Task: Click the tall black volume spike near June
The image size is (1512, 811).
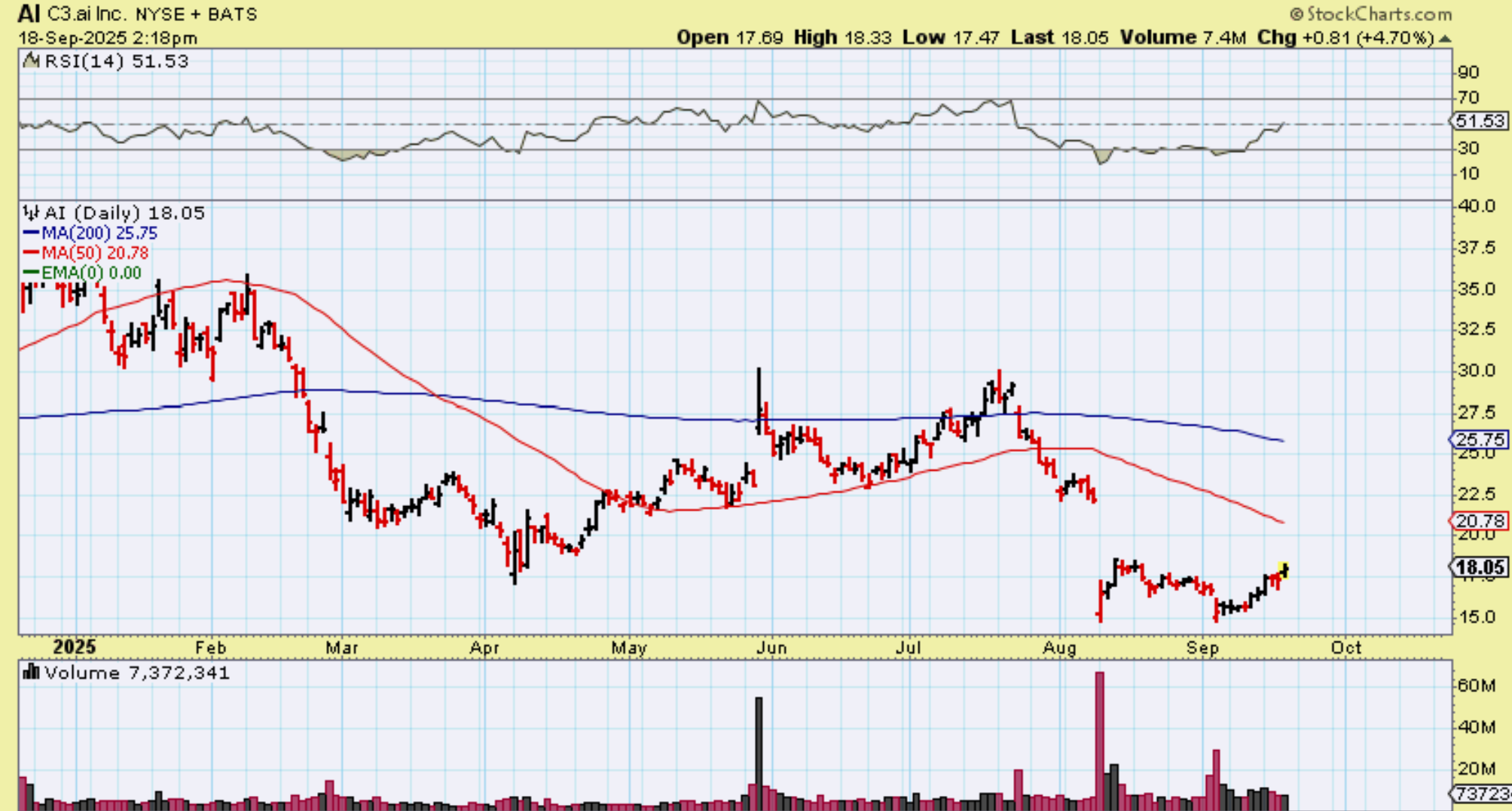Action: click(x=759, y=754)
